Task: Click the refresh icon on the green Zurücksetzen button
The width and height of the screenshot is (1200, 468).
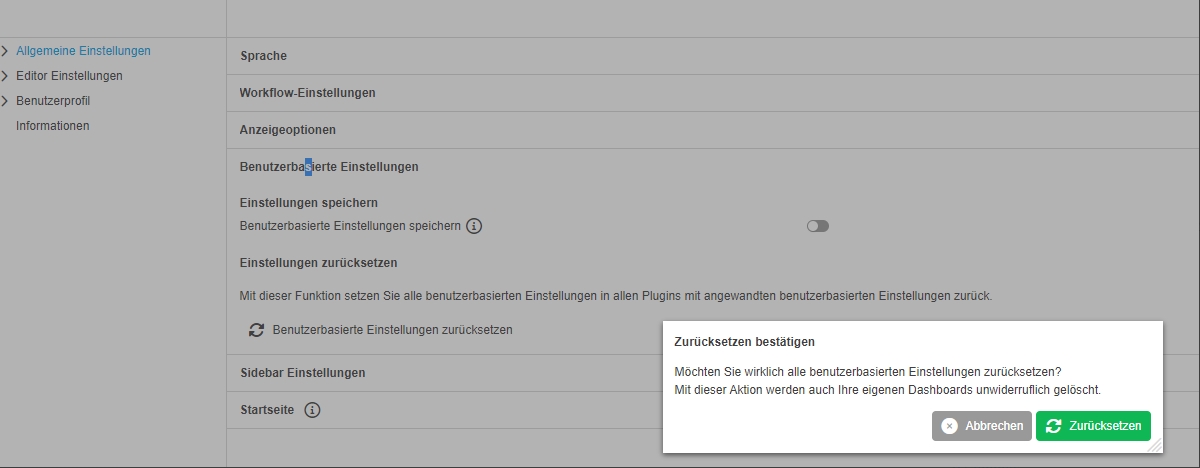Action: click(x=1053, y=426)
